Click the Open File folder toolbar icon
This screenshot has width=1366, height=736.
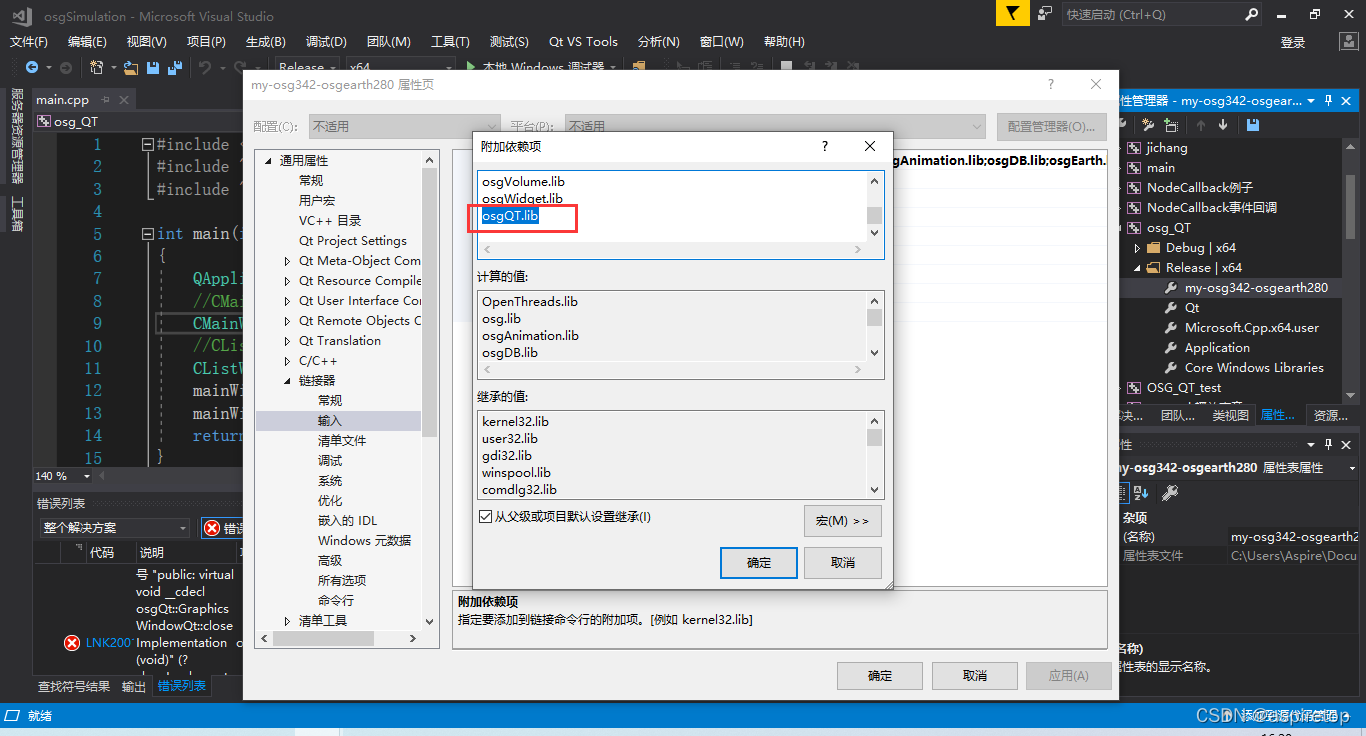130,67
